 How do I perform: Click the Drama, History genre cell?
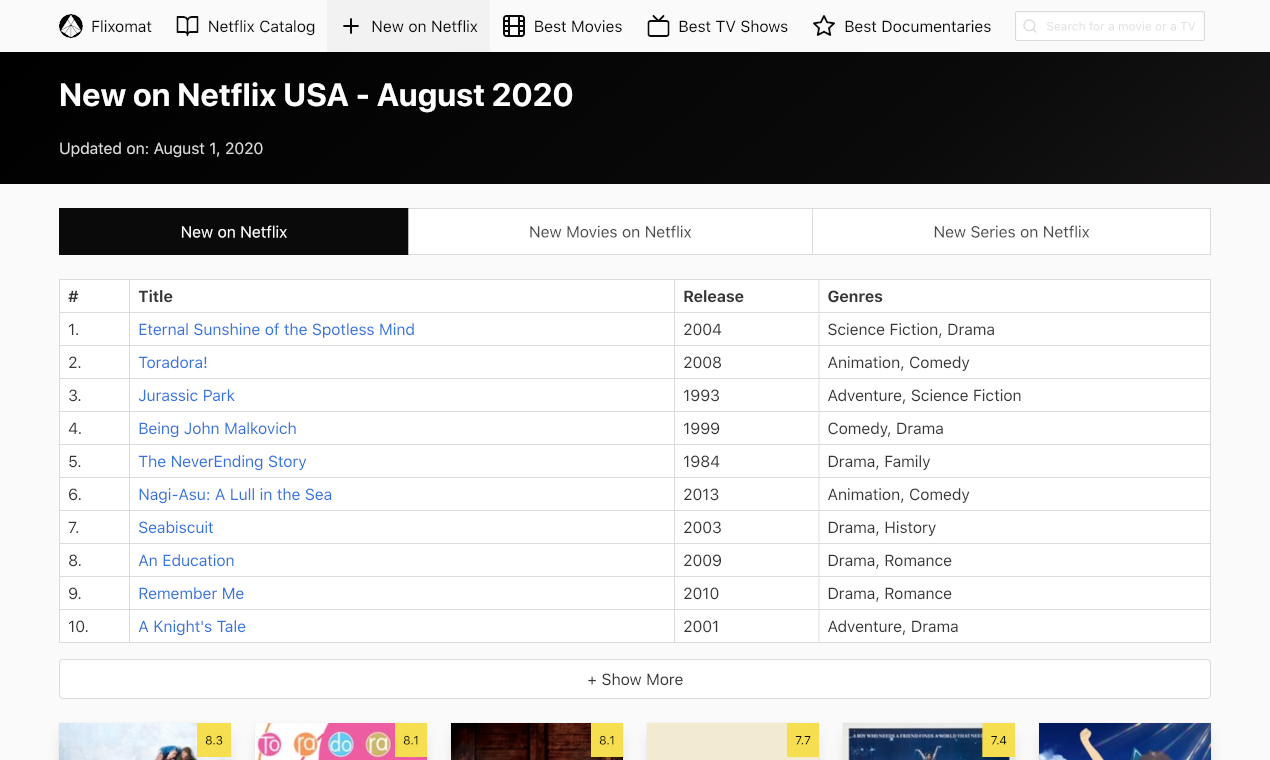[x=1014, y=527]
